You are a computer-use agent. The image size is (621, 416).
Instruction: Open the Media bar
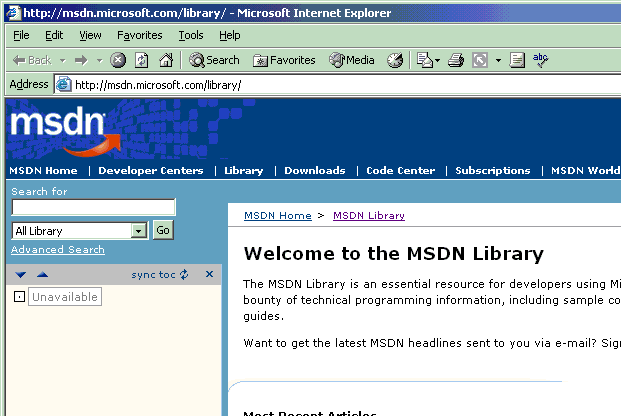pyautogui.click(x=352, y=60)
